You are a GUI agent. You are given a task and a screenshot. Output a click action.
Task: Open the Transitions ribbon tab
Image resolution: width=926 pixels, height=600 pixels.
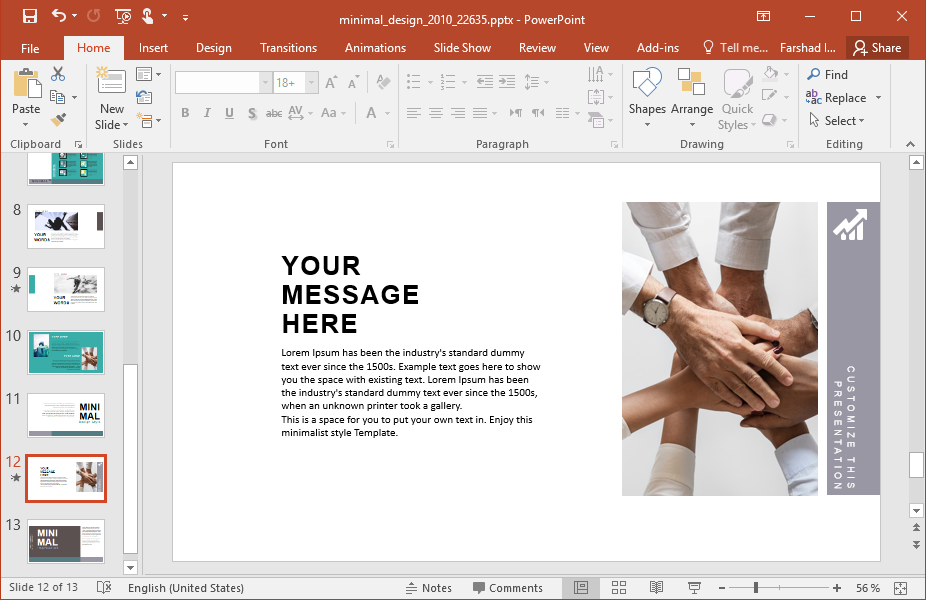click(288, 48)
